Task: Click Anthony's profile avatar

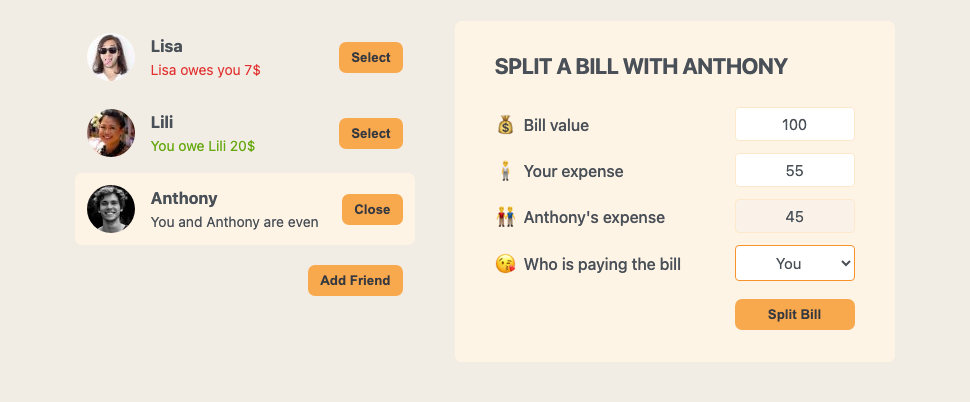Action: 111,209
